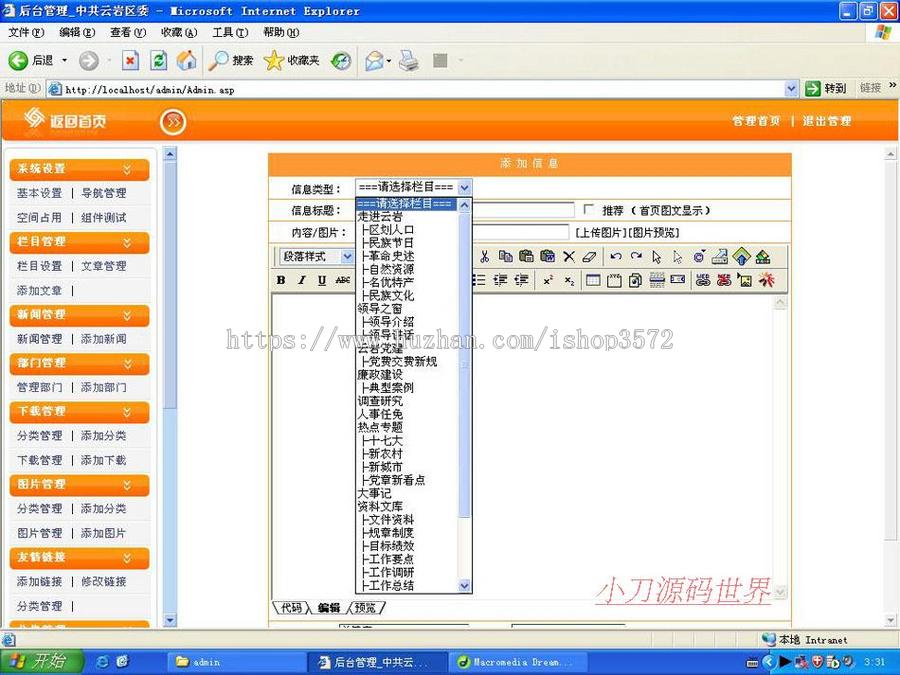Select the Eraser icon in editor toolbar
The height and width of the screenshot is (675, 900).
pyautogui.click(x=589, y=257)
